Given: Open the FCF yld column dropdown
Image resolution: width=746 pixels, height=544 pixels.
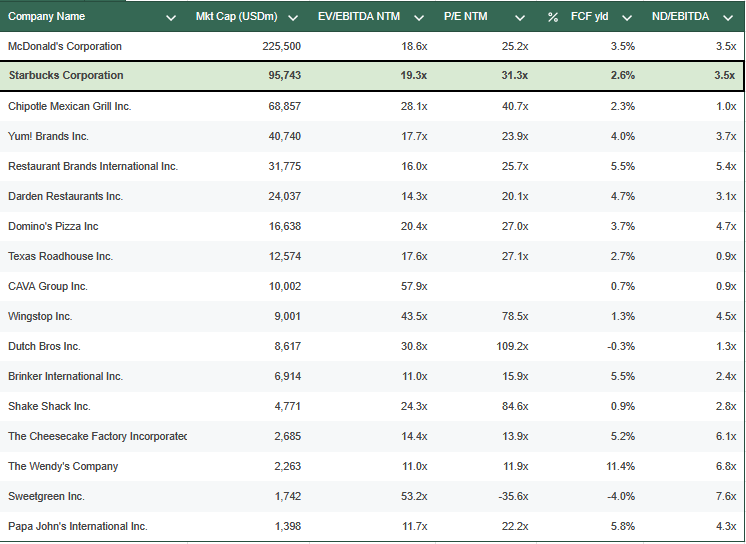Looking at the screenshot, I should tap(627, 18).
